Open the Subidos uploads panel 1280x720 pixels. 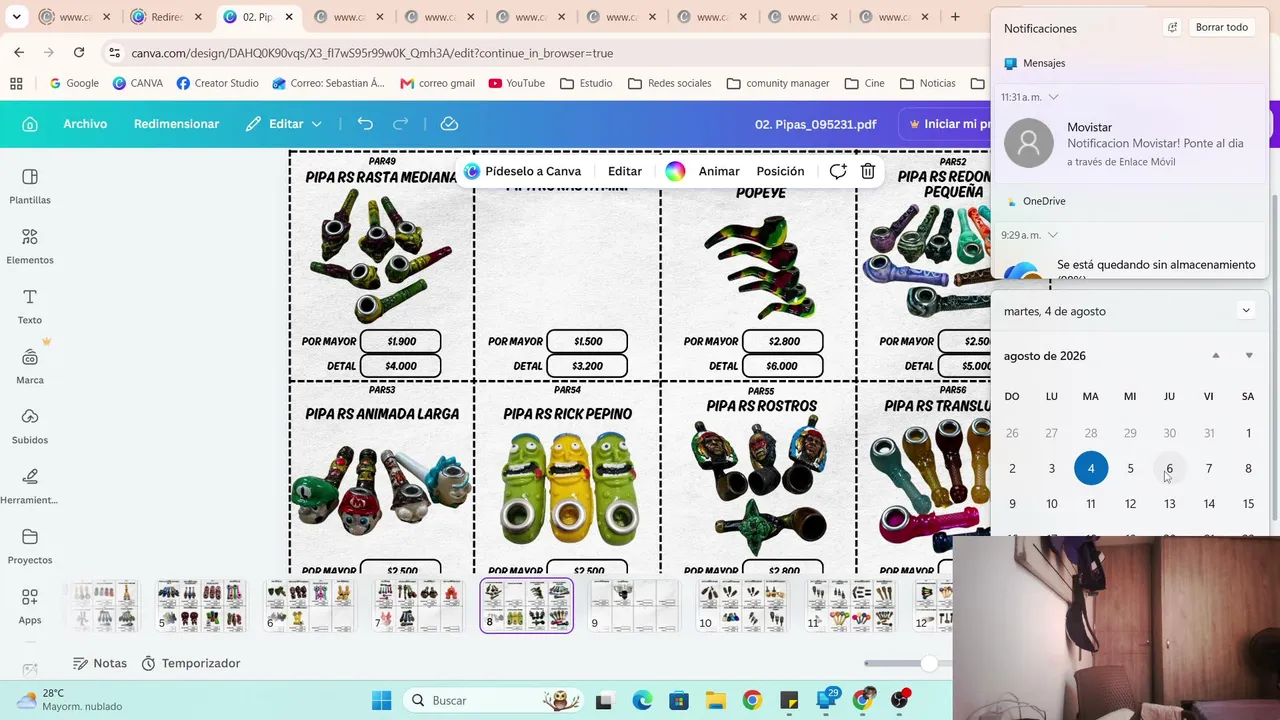click(30, 426)
